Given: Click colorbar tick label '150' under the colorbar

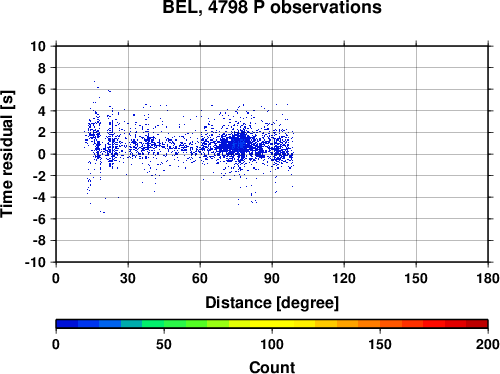Looking at the screenshot, I should click(380, 344).
